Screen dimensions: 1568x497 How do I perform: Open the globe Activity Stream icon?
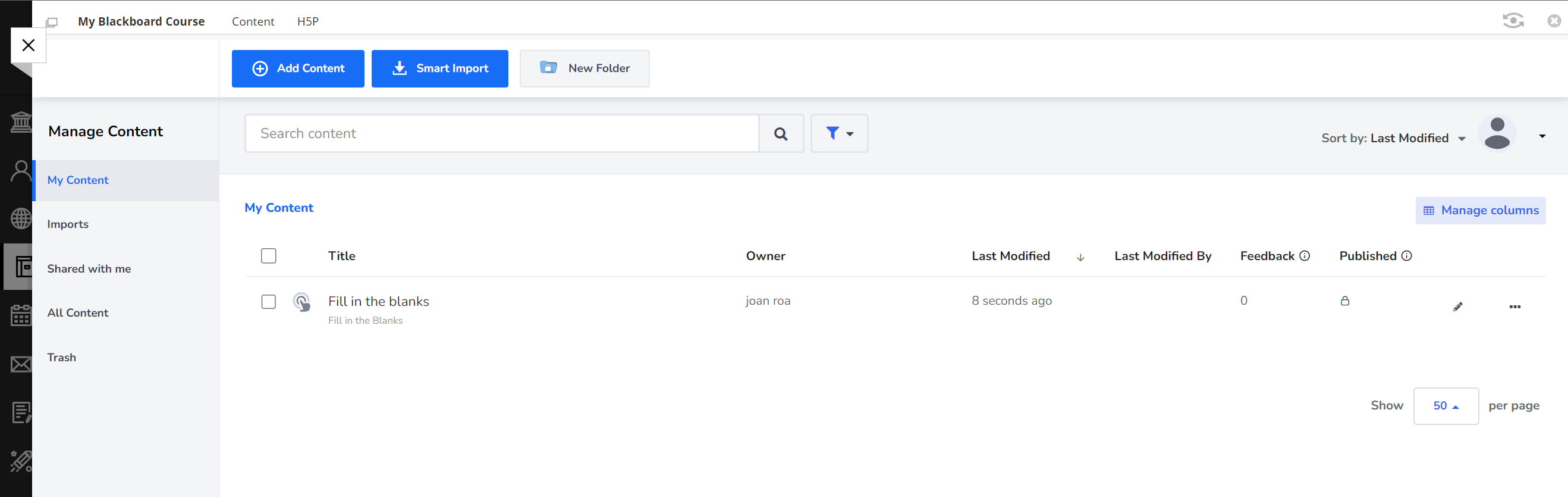21,218
